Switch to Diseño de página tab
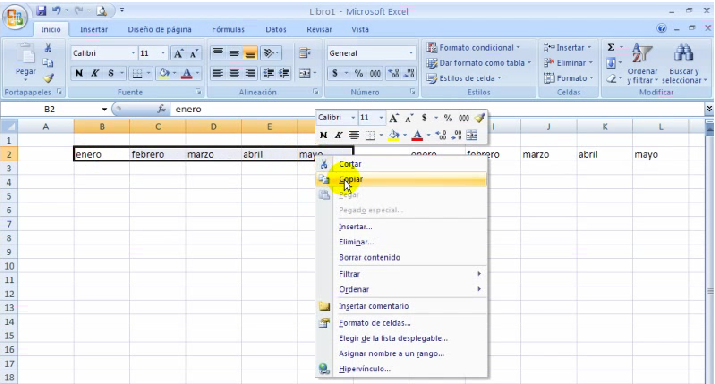The width and height of the screenshot is (715, 384). (x=159, y=29)
